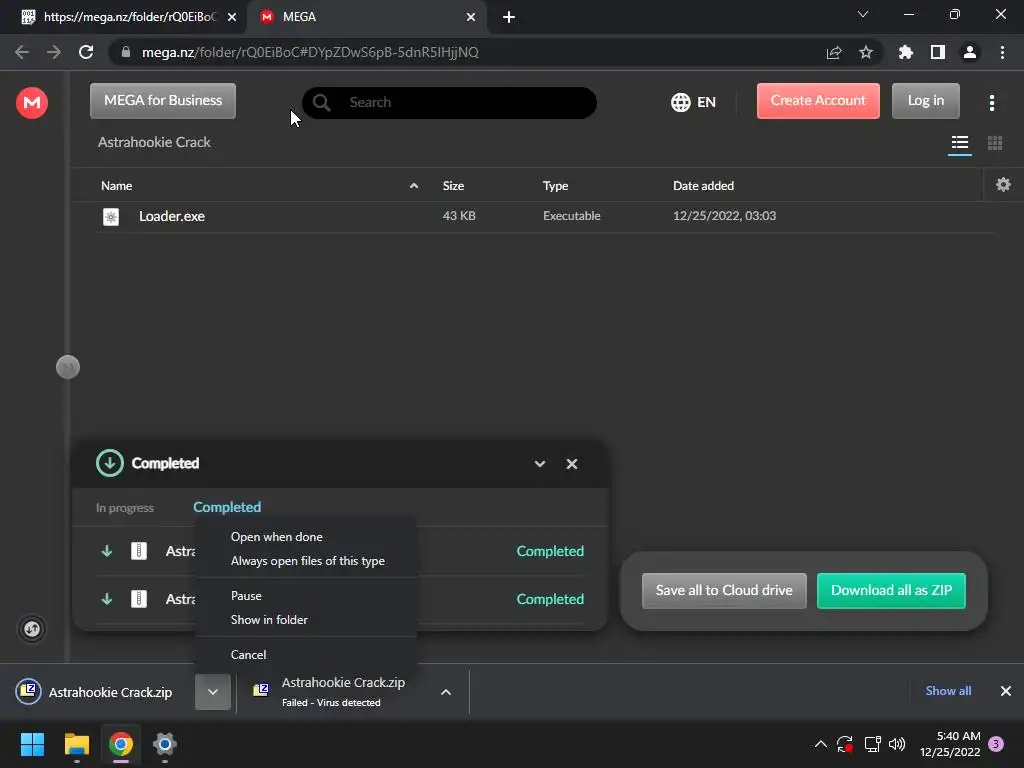The width and height of the screenshot is (1024, 768).
Task: Select Pause from the download menu
Action: click(x=246, y=596)
